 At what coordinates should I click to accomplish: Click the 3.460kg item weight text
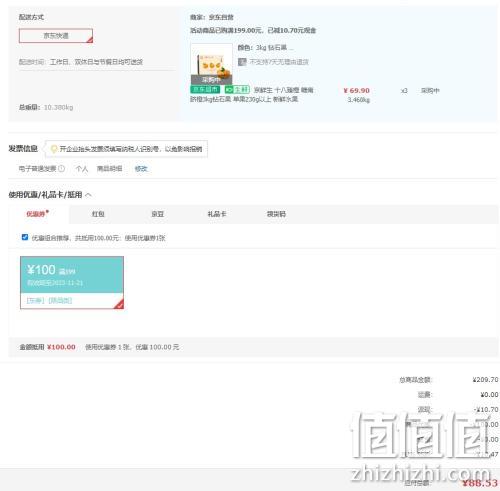click(x=359, y=100)
